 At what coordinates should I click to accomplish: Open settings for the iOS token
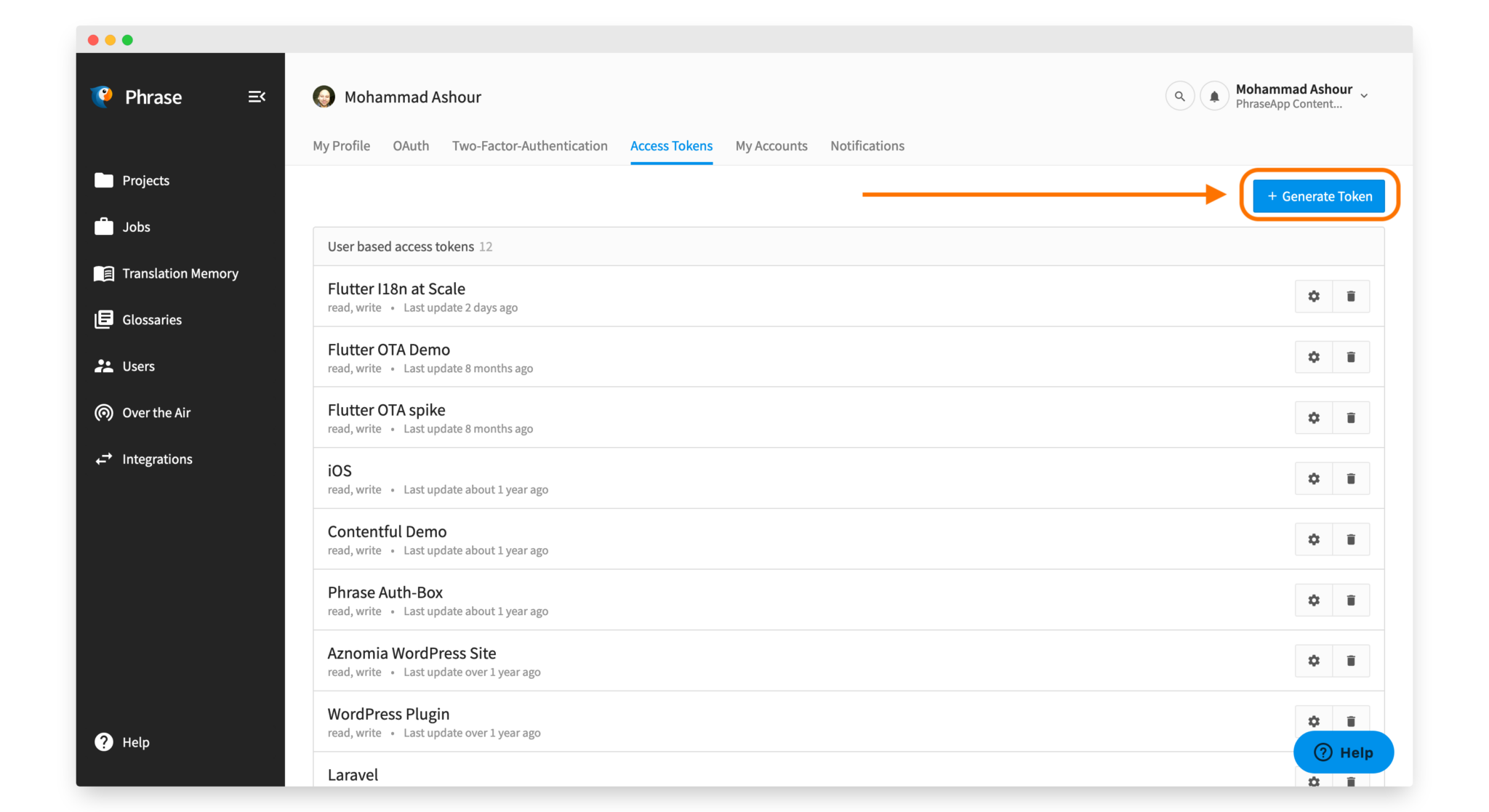click(x=1313, y=478)
